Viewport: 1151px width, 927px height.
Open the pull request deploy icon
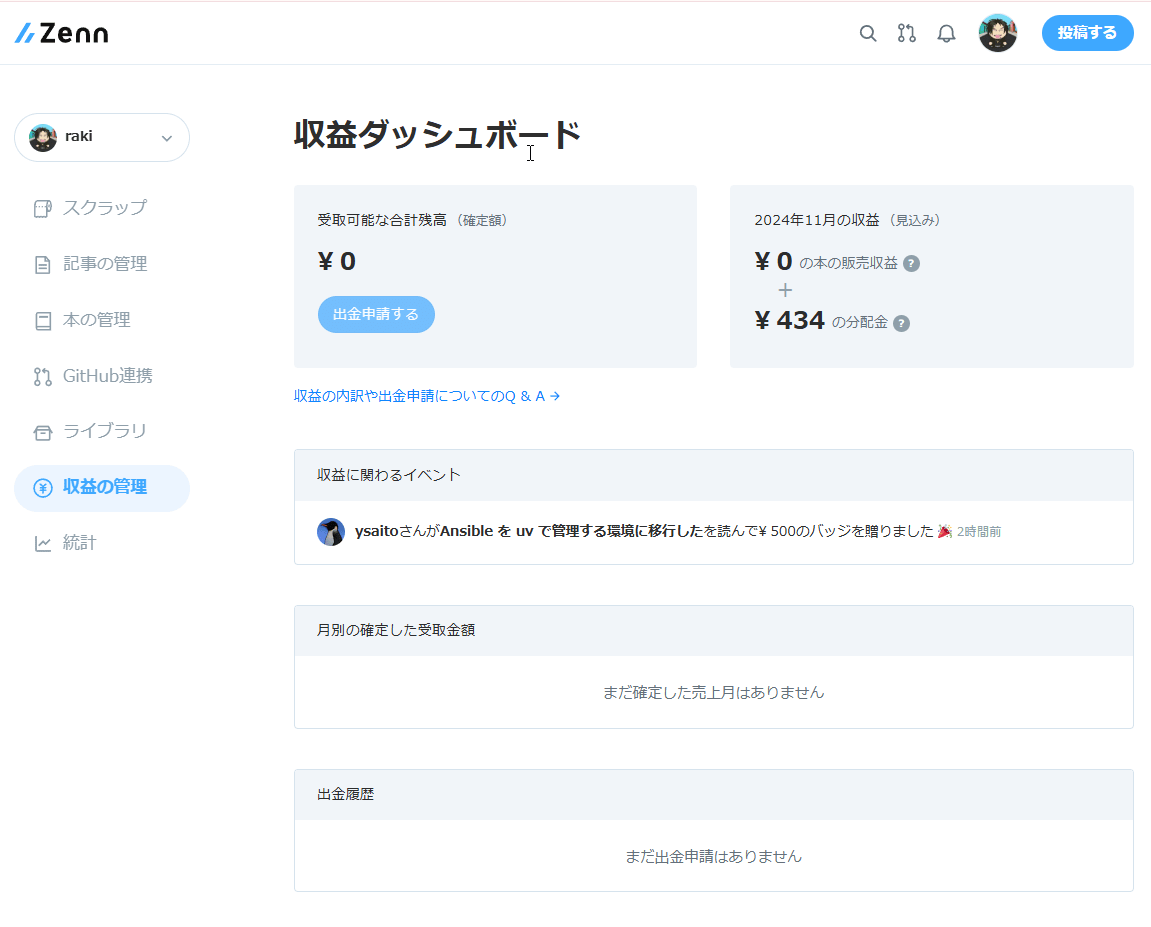point(906,33)
